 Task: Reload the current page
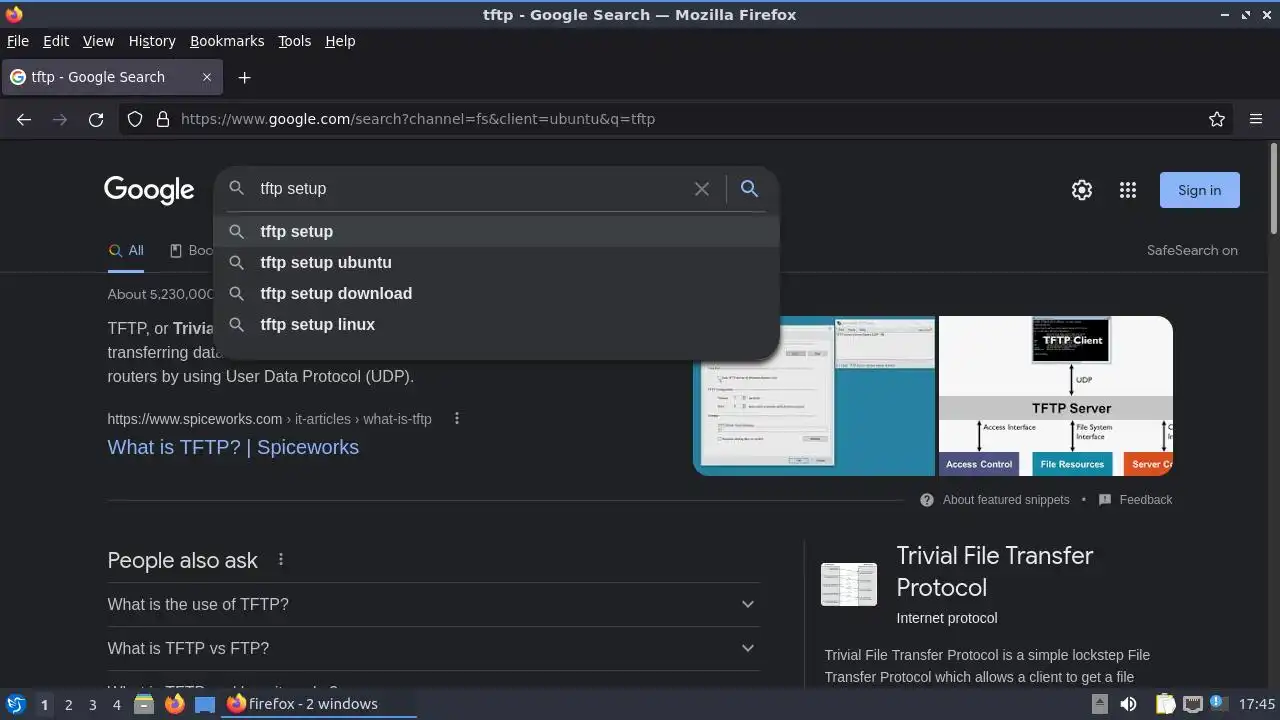pyautogui.click(x=96, y=119)
